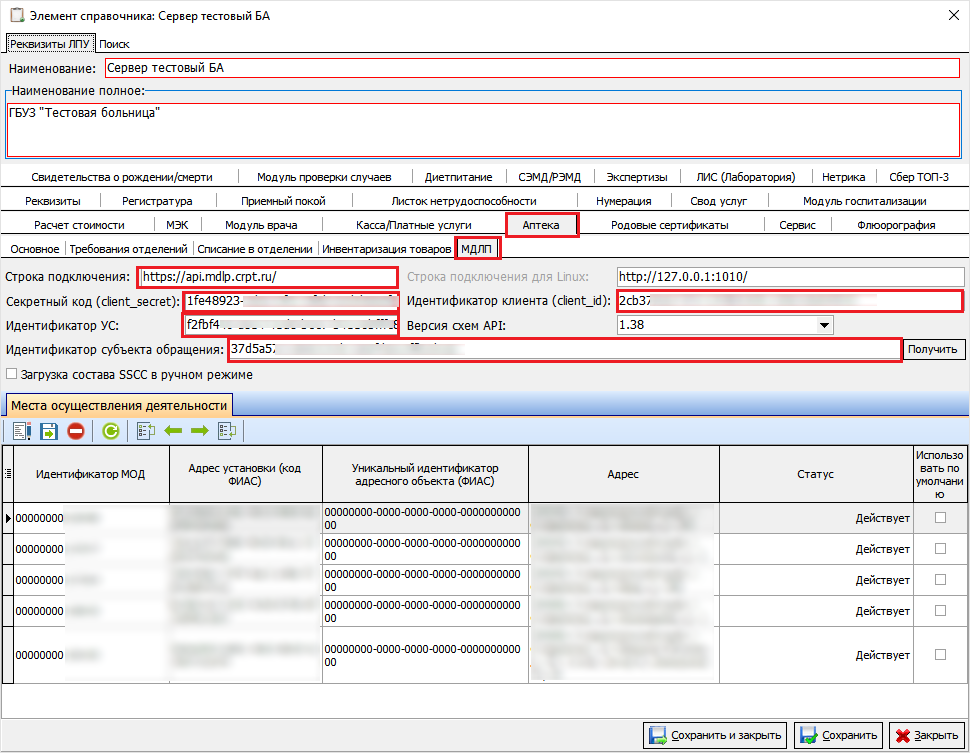Click the last list icon after arrows
This screenshot has height=753, width=970.
click(x=227, y=431)
